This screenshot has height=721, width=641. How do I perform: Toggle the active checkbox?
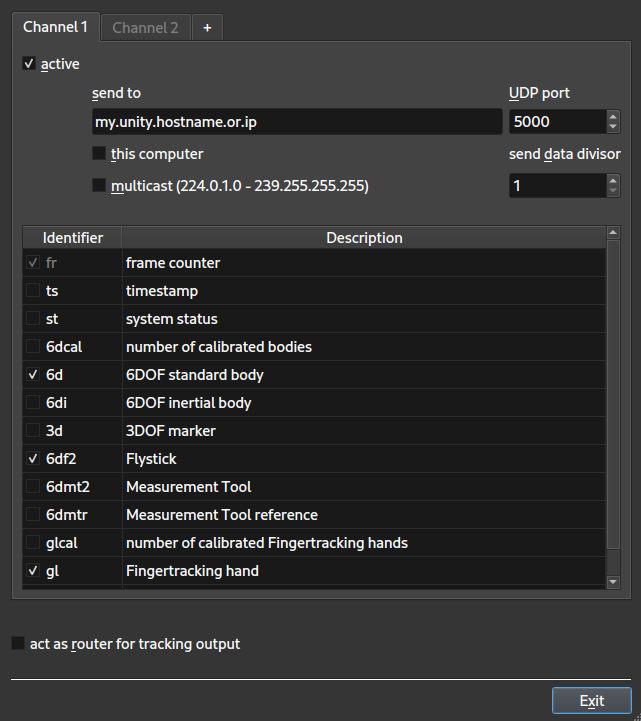[x=29, y=63]
